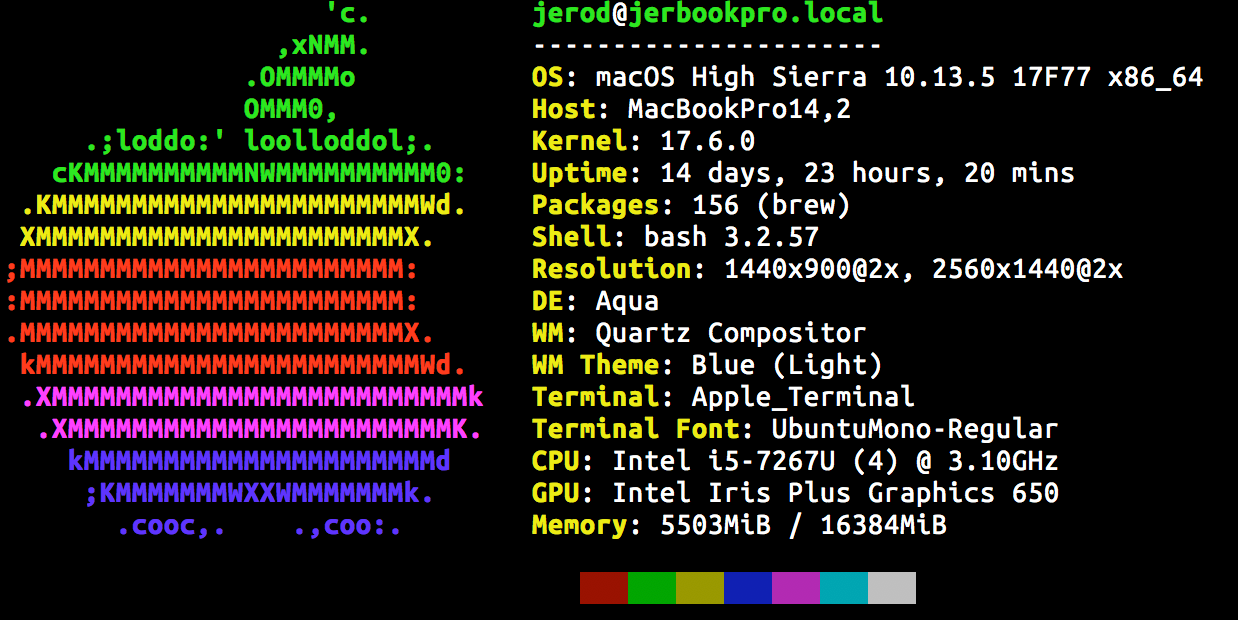Click the light gray palette swatch
The width and height of the screenshot is (1238, 620).
tap(891, 588)
